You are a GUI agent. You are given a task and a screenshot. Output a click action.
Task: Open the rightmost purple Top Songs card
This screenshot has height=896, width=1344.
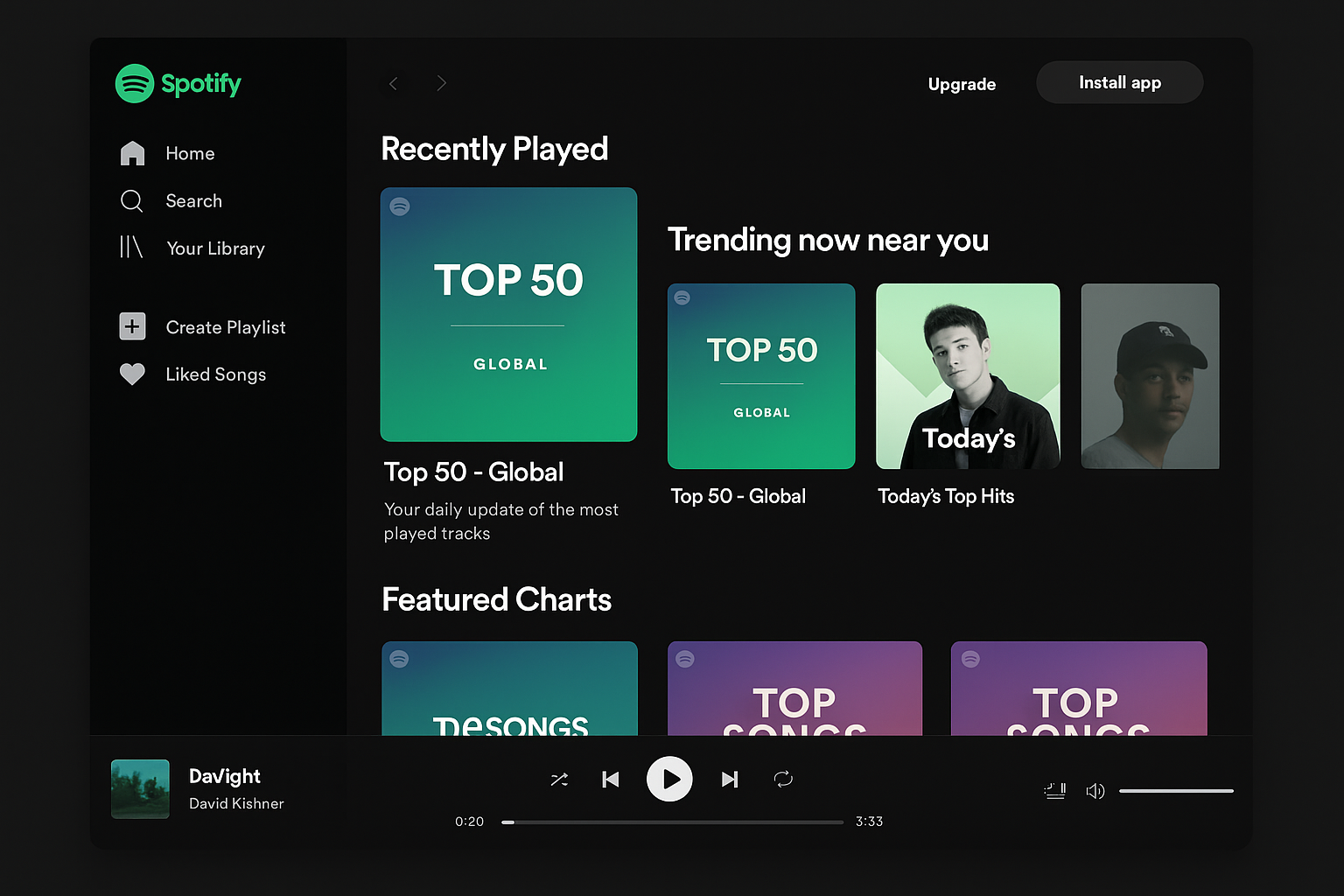click(x=1079, y=689)
